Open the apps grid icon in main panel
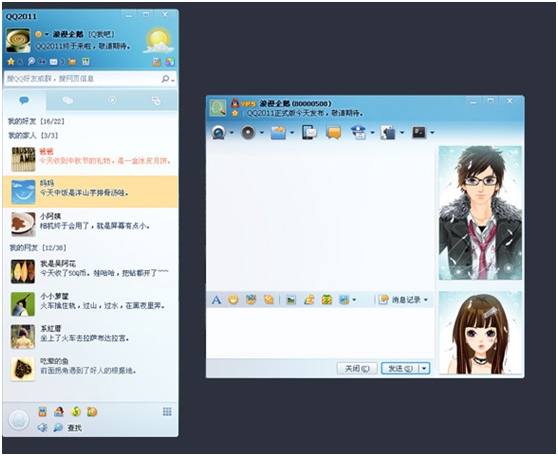Image resolution: width=558 pixels, height=456 pixels. 167,412
